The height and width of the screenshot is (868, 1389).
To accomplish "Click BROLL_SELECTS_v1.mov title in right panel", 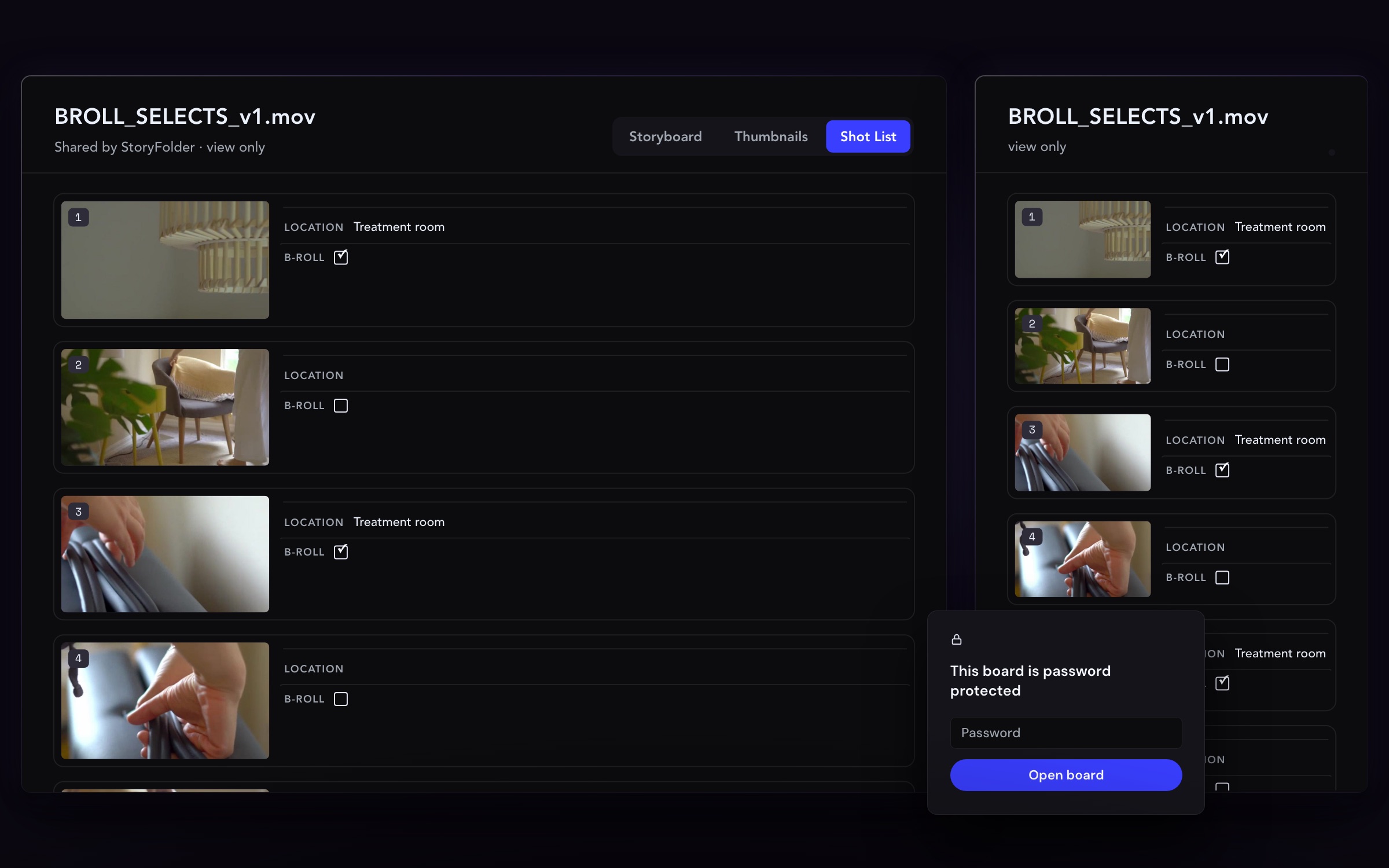I will click(1138, 117).
